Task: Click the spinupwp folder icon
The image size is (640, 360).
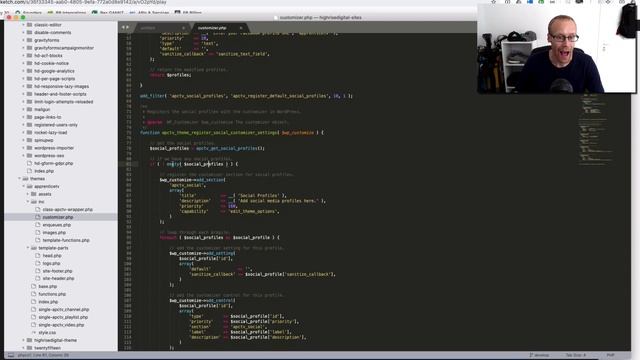Action: click(x=29, y=140)
